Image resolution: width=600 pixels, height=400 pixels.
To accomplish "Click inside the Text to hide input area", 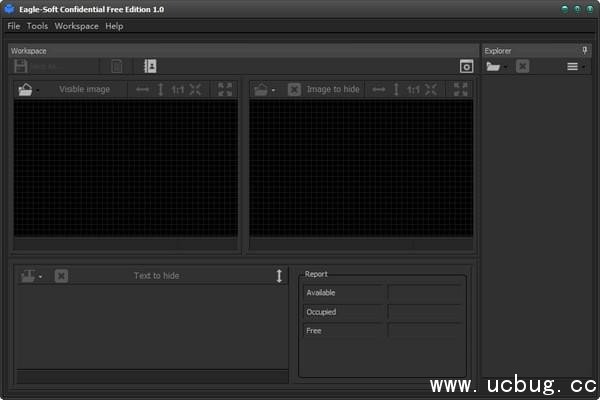I will tap(150, 325).
